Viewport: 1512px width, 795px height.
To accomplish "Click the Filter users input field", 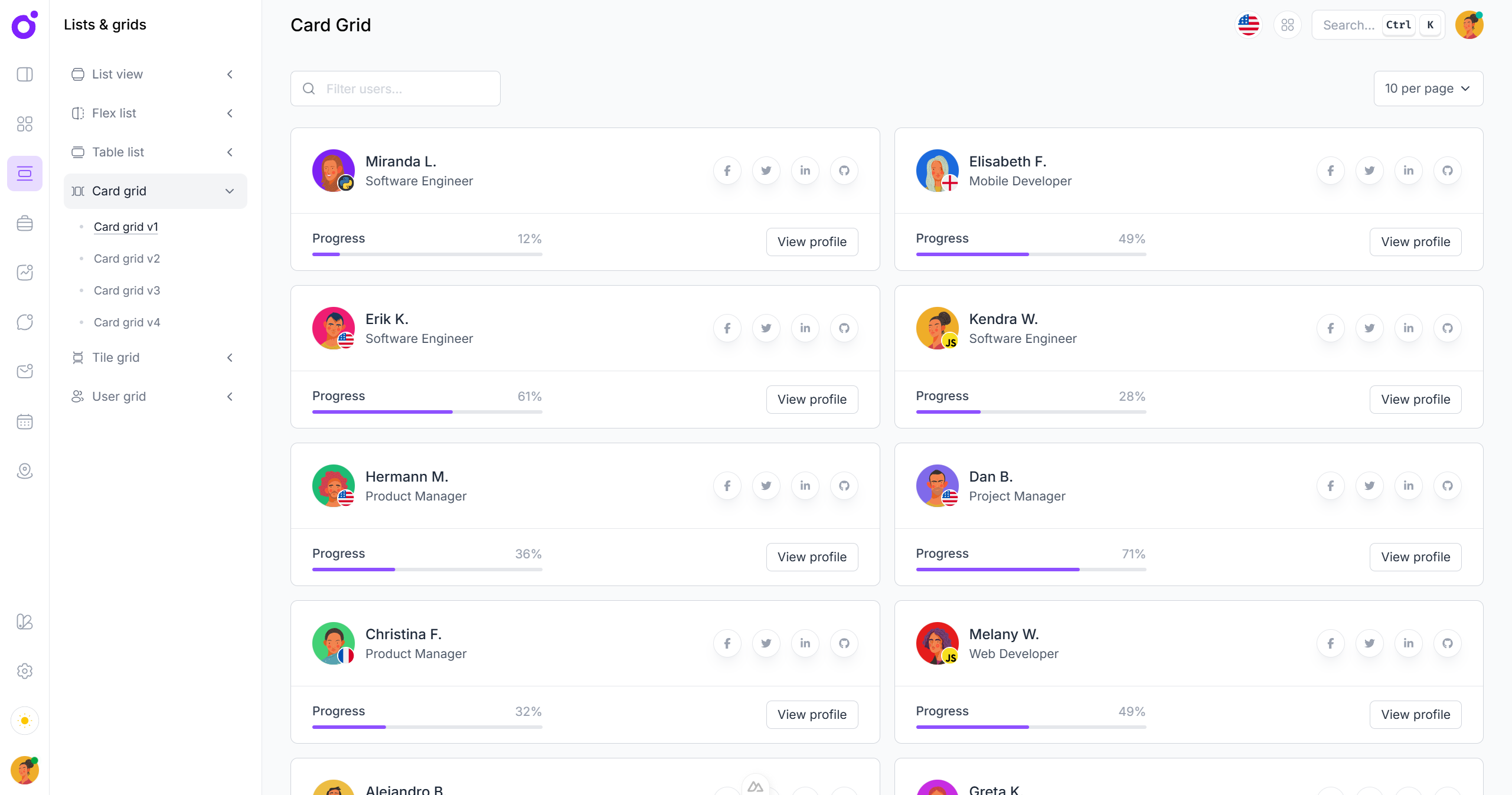I will click(407, 89).
